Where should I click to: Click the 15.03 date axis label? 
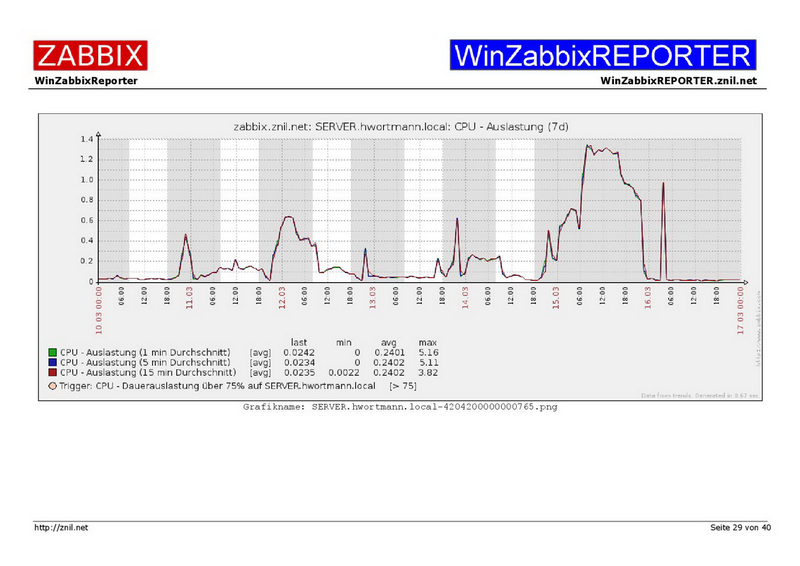(x=556, y=298)
